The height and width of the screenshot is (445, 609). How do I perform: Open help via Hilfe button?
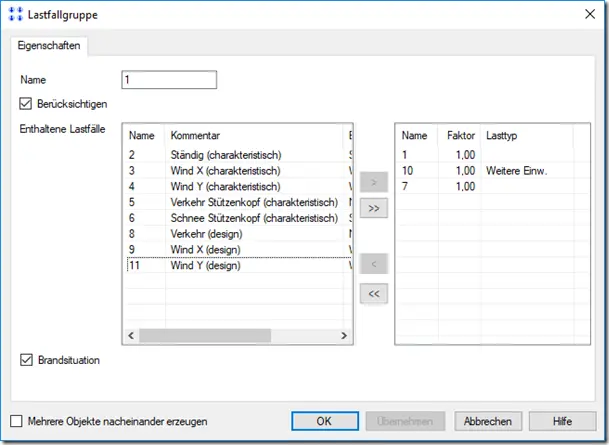point(562,421)
